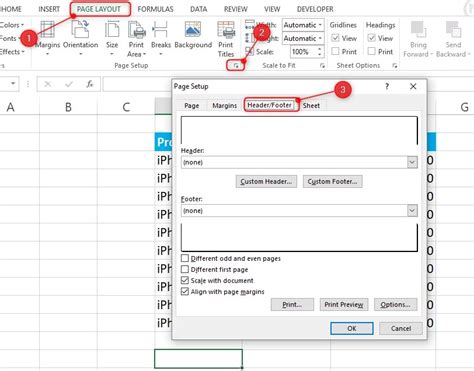Select the Header/Footer tab in Page Setup

point(269,105)
